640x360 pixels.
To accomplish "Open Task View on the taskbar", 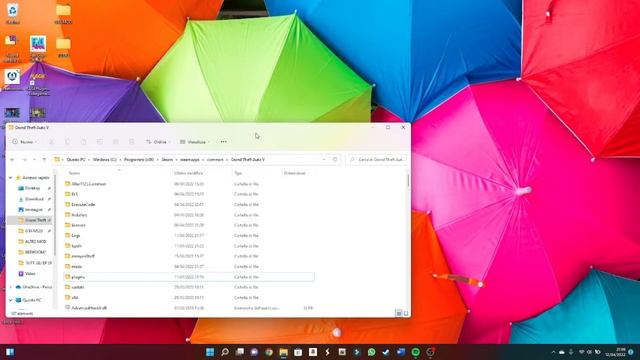I will [240, 352].
